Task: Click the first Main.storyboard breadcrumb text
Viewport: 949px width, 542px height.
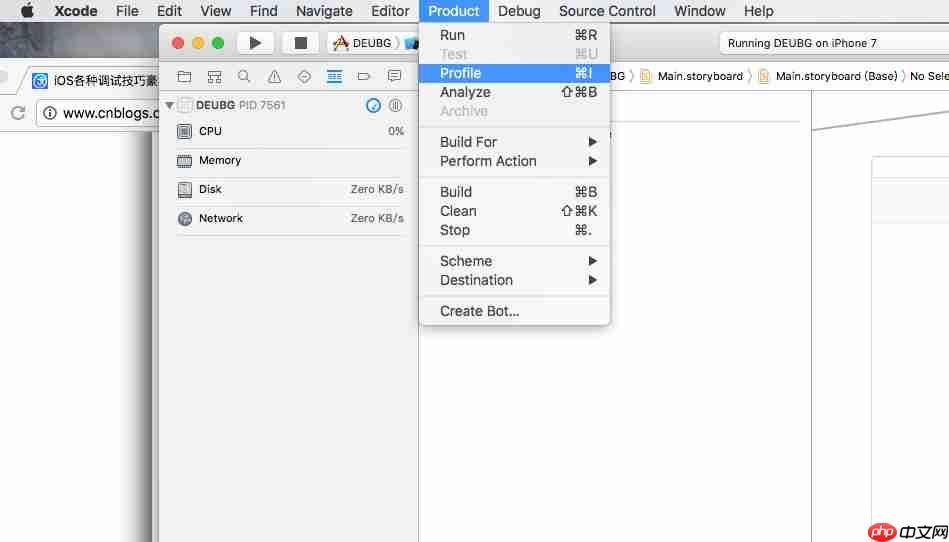Action: [x=700, y=76]
